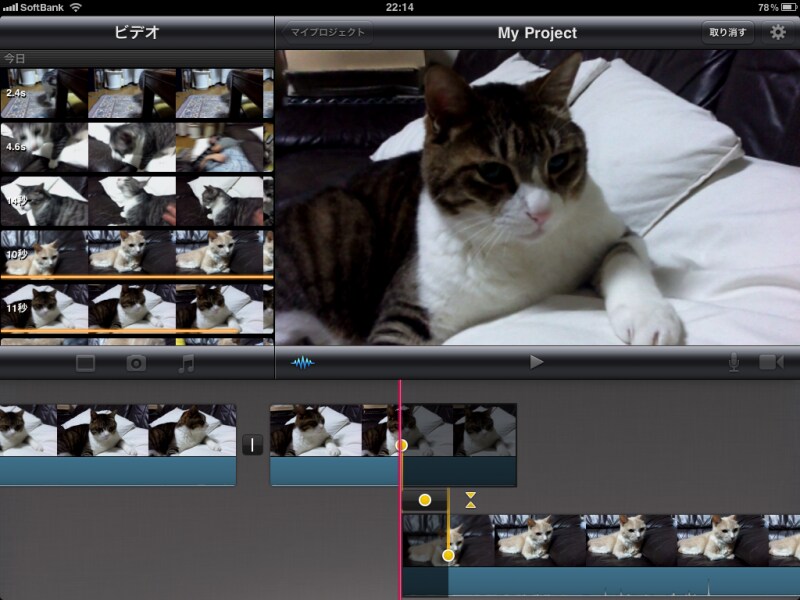
Task: Open the video camera recorder
Action: tap(770, 362)
